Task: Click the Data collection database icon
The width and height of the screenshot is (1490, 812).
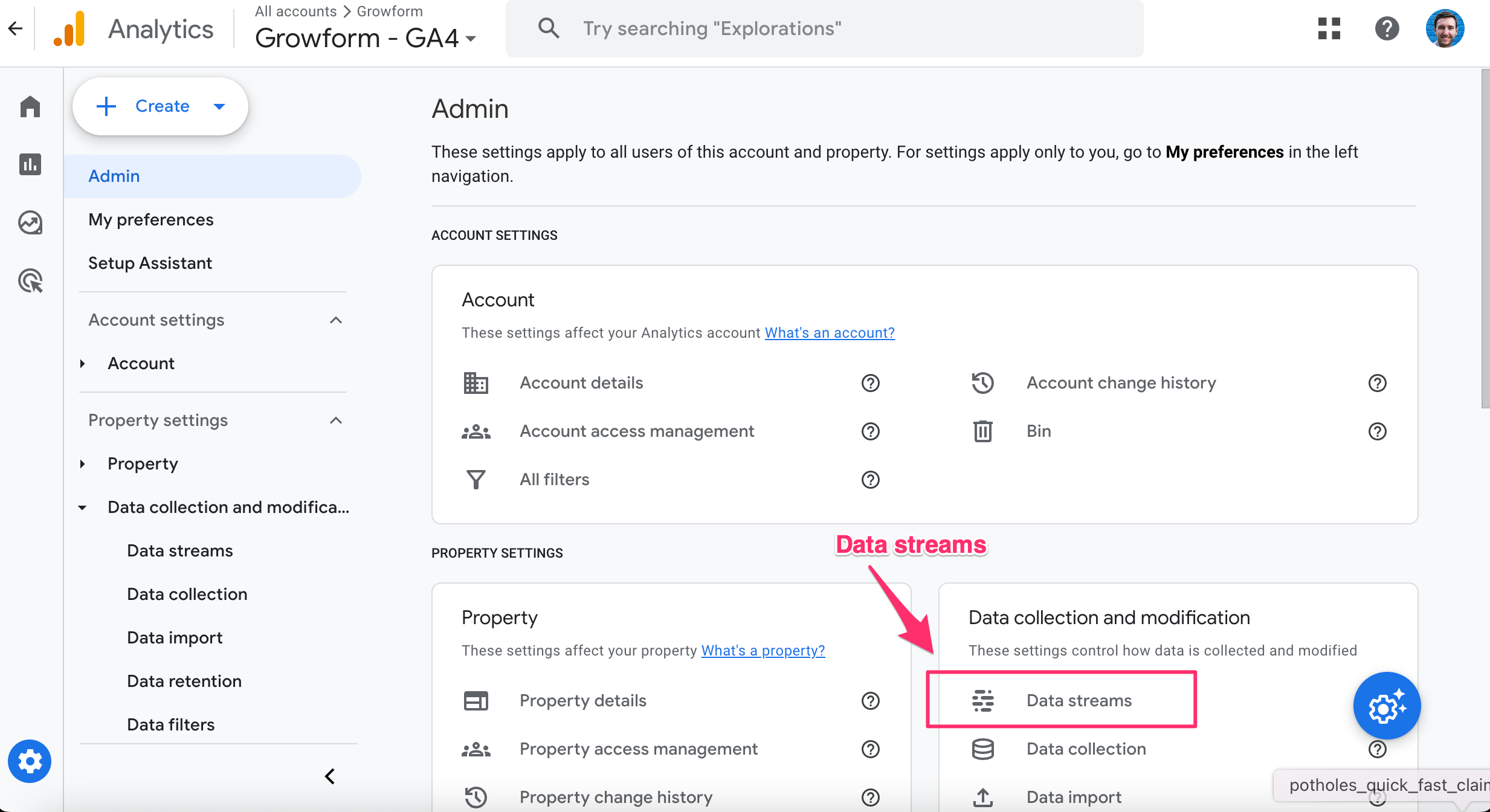Action: click(x=982, y=749)
